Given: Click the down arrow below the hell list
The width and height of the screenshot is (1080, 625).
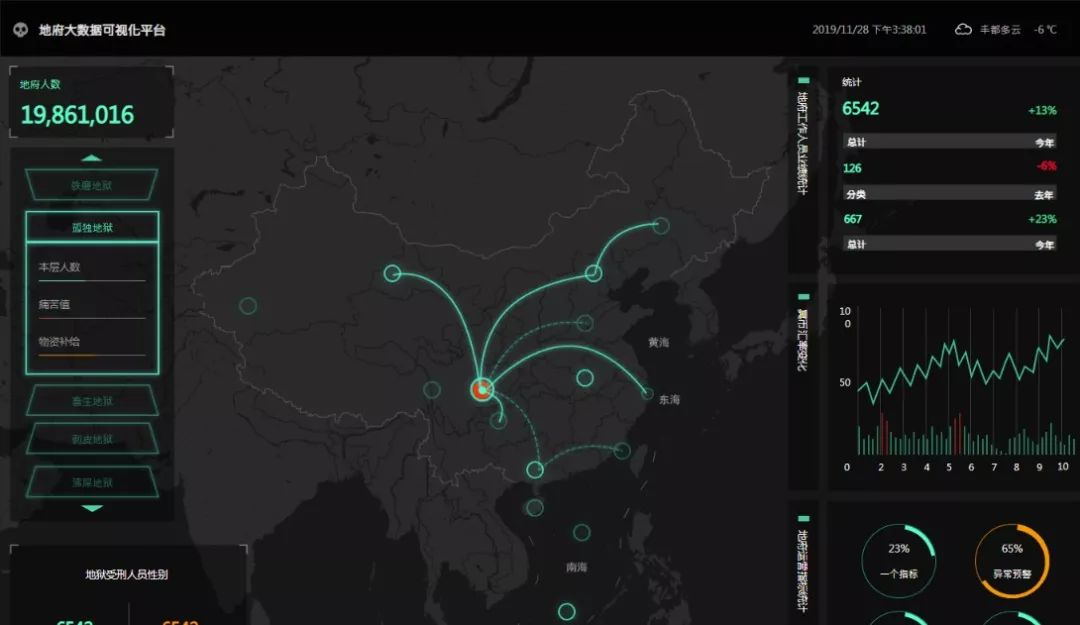Looking at the screenshot, I should click(92, 509).
